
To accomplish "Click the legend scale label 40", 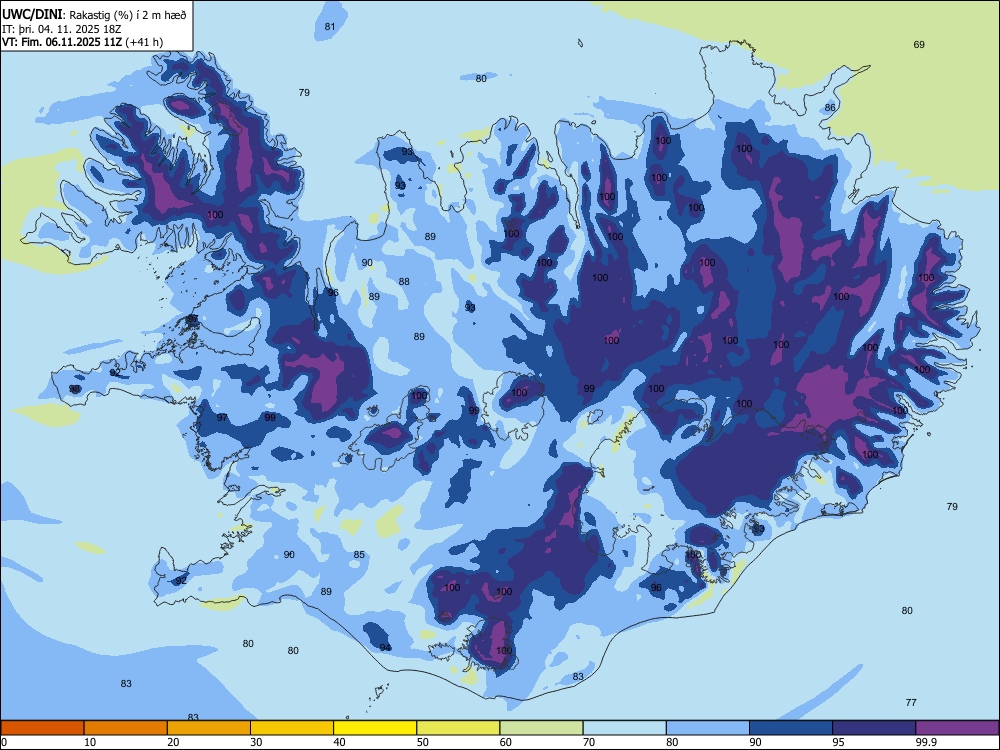I will [x=339, y=742].
